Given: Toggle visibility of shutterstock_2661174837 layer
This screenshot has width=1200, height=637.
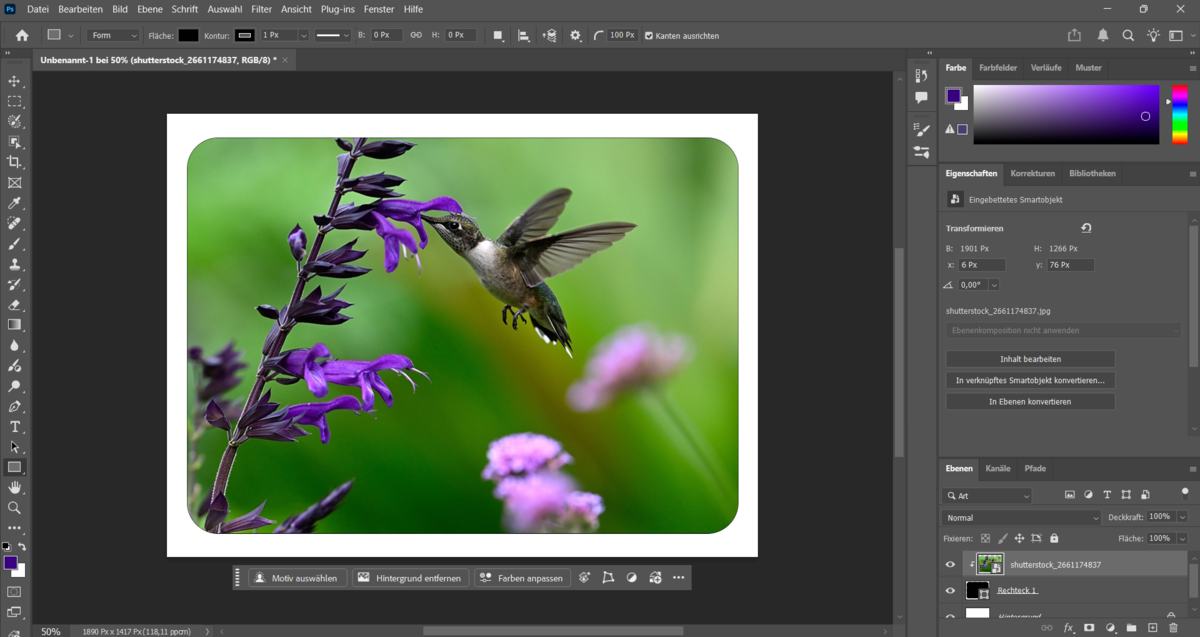Looking at the screenshot, I should pyautogui.click(x=950, y=564).
